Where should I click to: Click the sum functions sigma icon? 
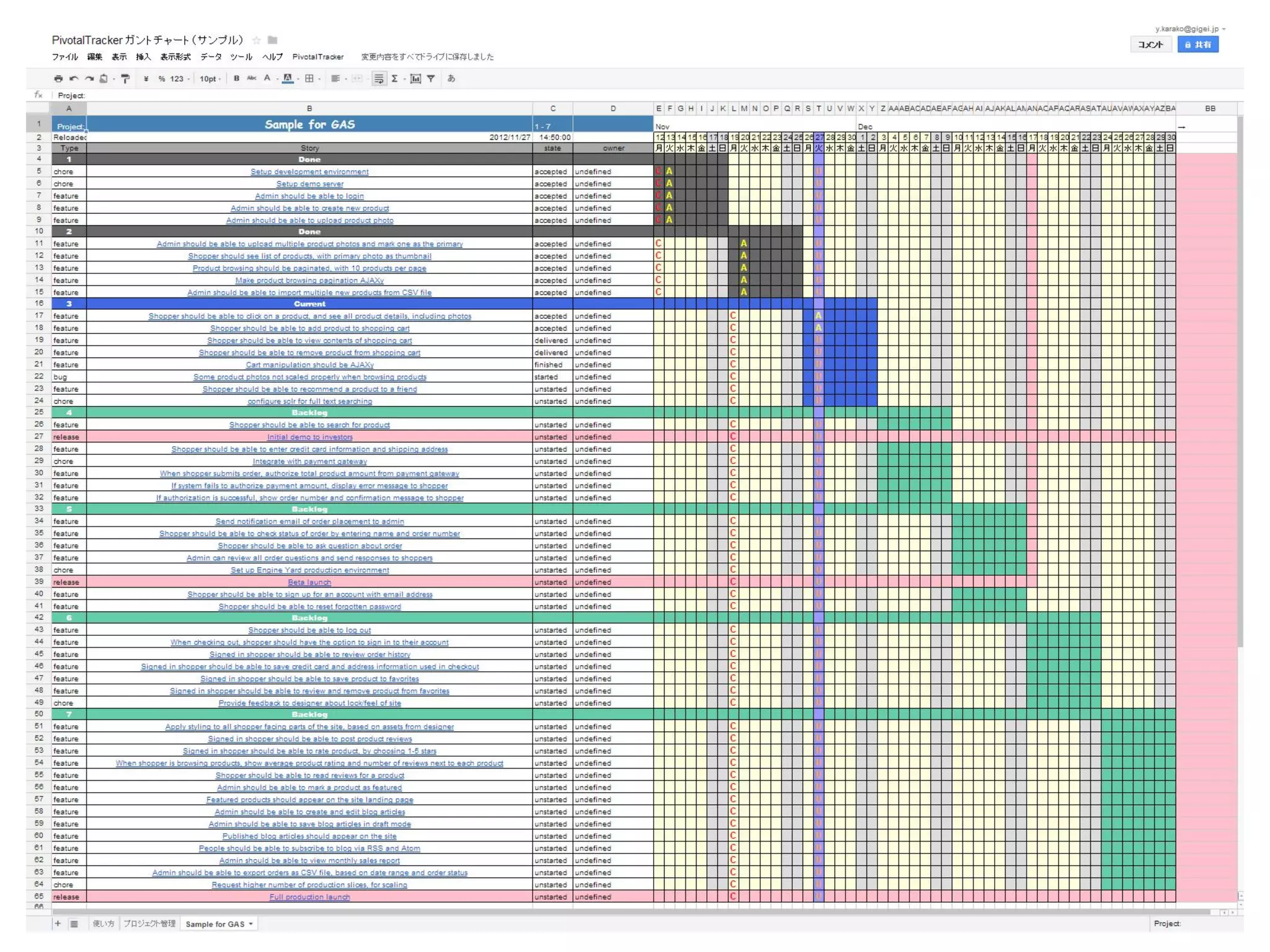click(394, 79)
